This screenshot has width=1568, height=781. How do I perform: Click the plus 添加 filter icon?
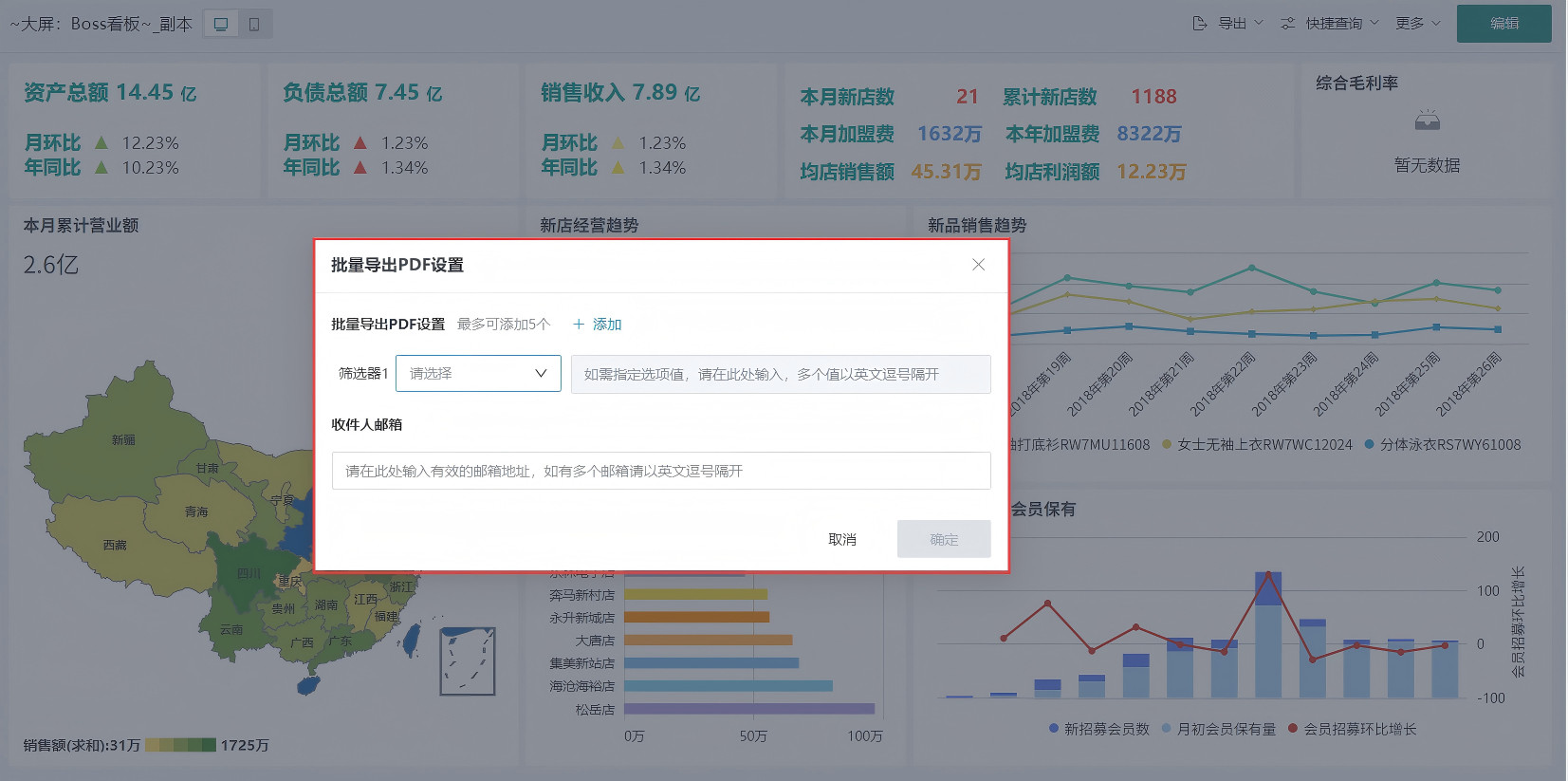[x=579, y=325]
